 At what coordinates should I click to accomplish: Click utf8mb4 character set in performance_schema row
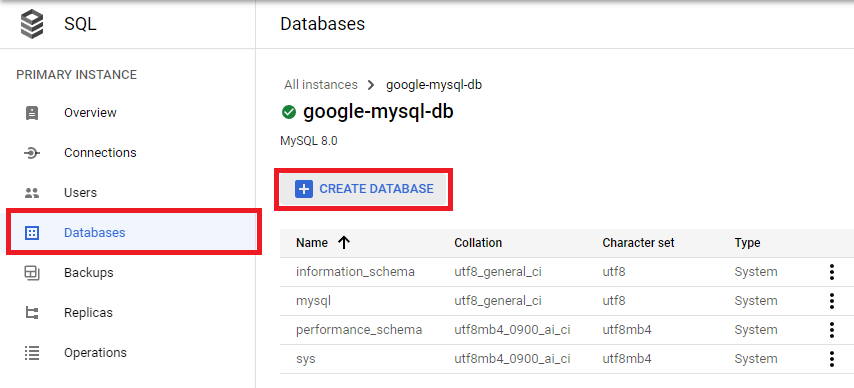click(627, 330)
